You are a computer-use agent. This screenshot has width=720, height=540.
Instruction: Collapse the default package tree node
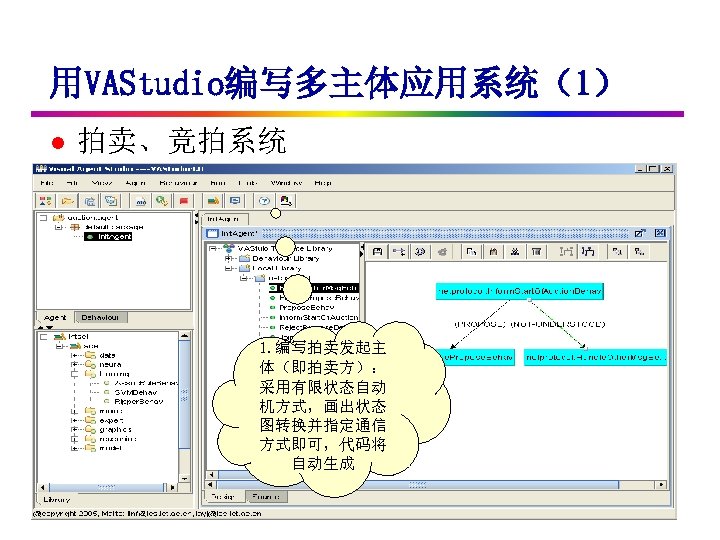59,227
